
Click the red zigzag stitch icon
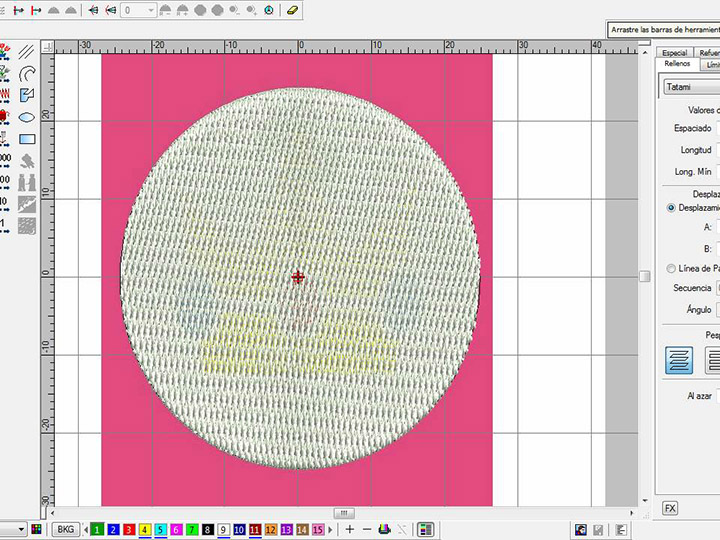[x=4, y=96]
